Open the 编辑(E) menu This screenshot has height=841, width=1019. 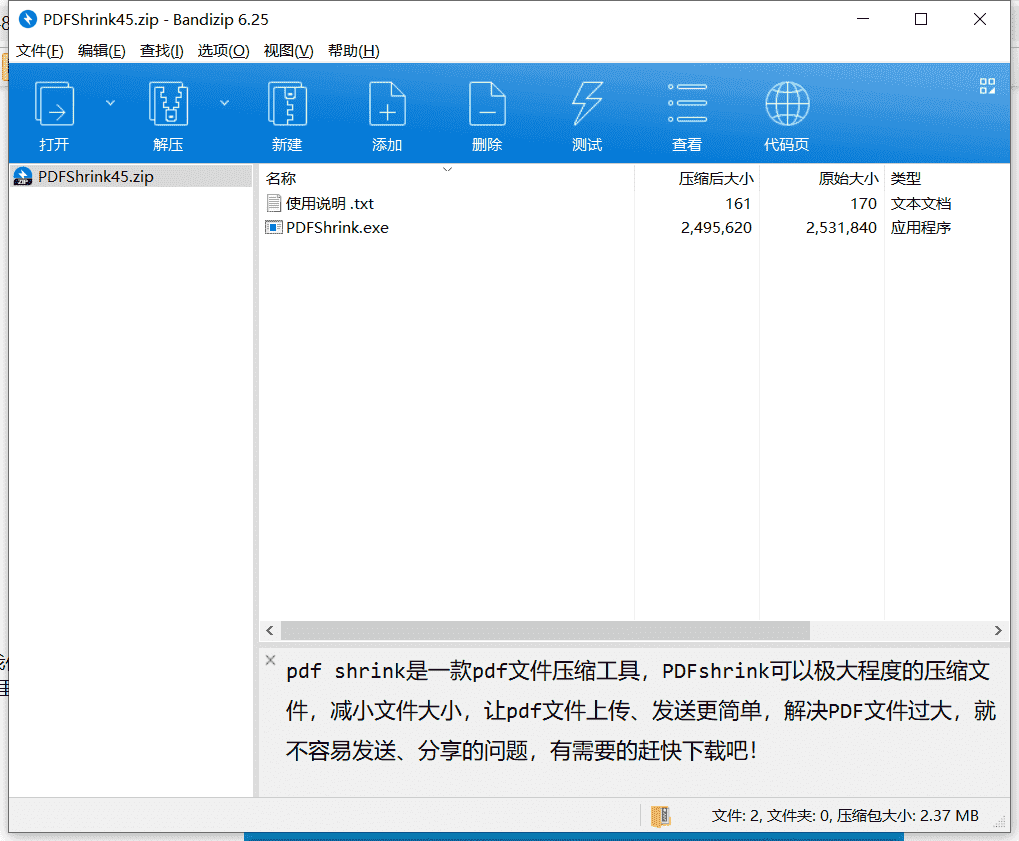click(101, 51)
